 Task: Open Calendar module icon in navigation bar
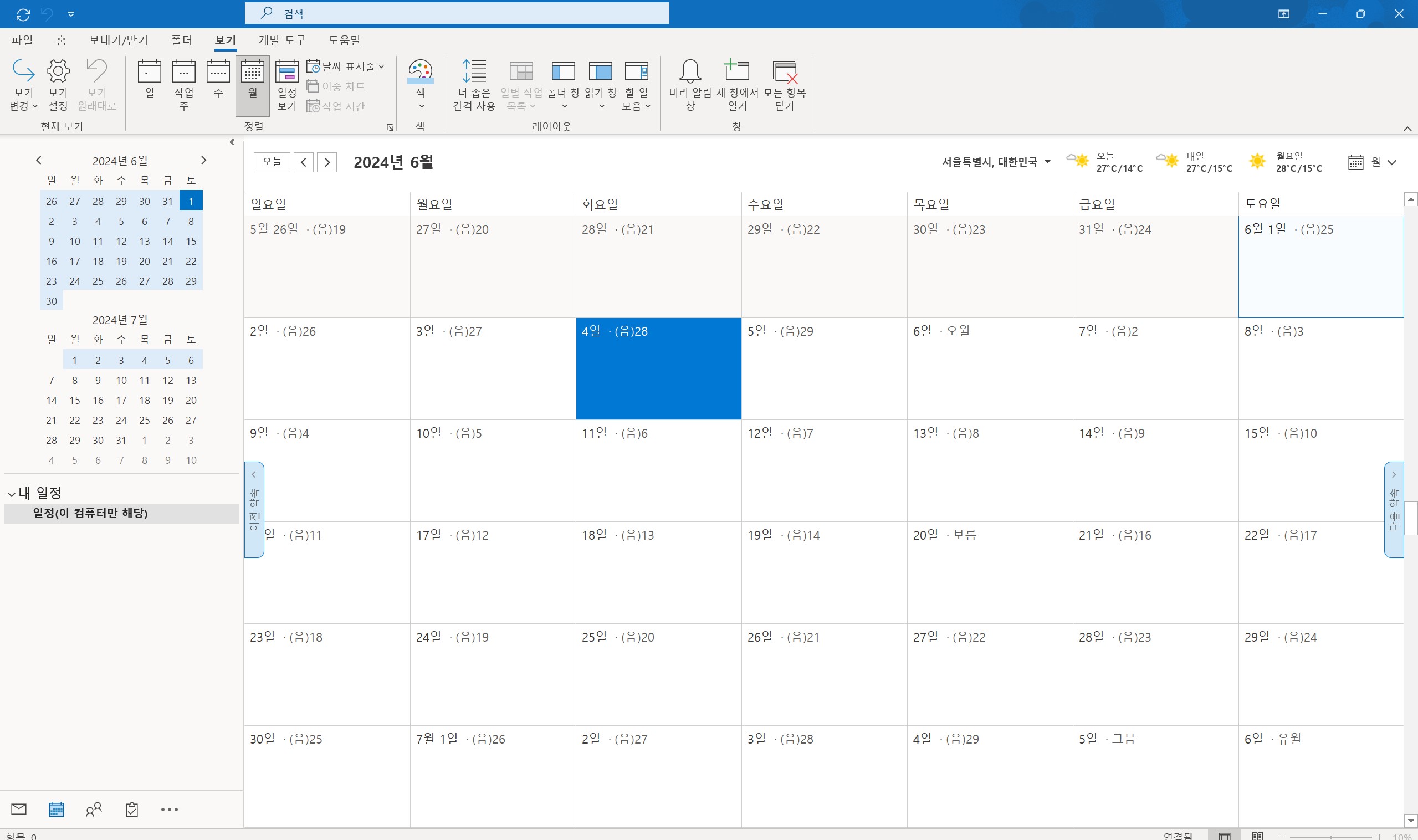56,810
